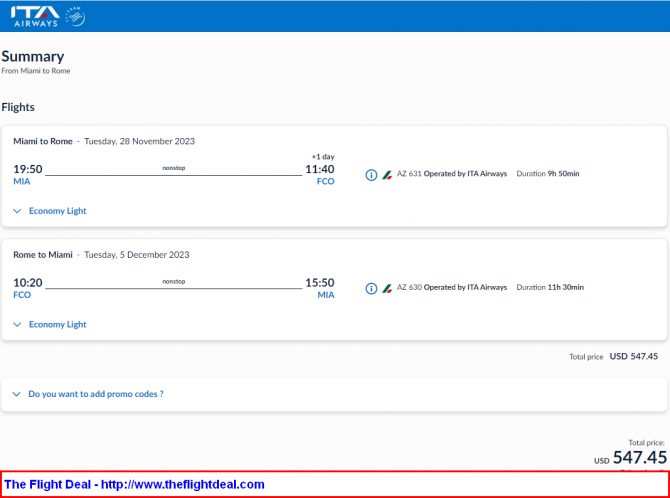The image size is (670, 498).
Task: Click 'Tuesday, 28 November 2023' date
Action: [139, 141]
